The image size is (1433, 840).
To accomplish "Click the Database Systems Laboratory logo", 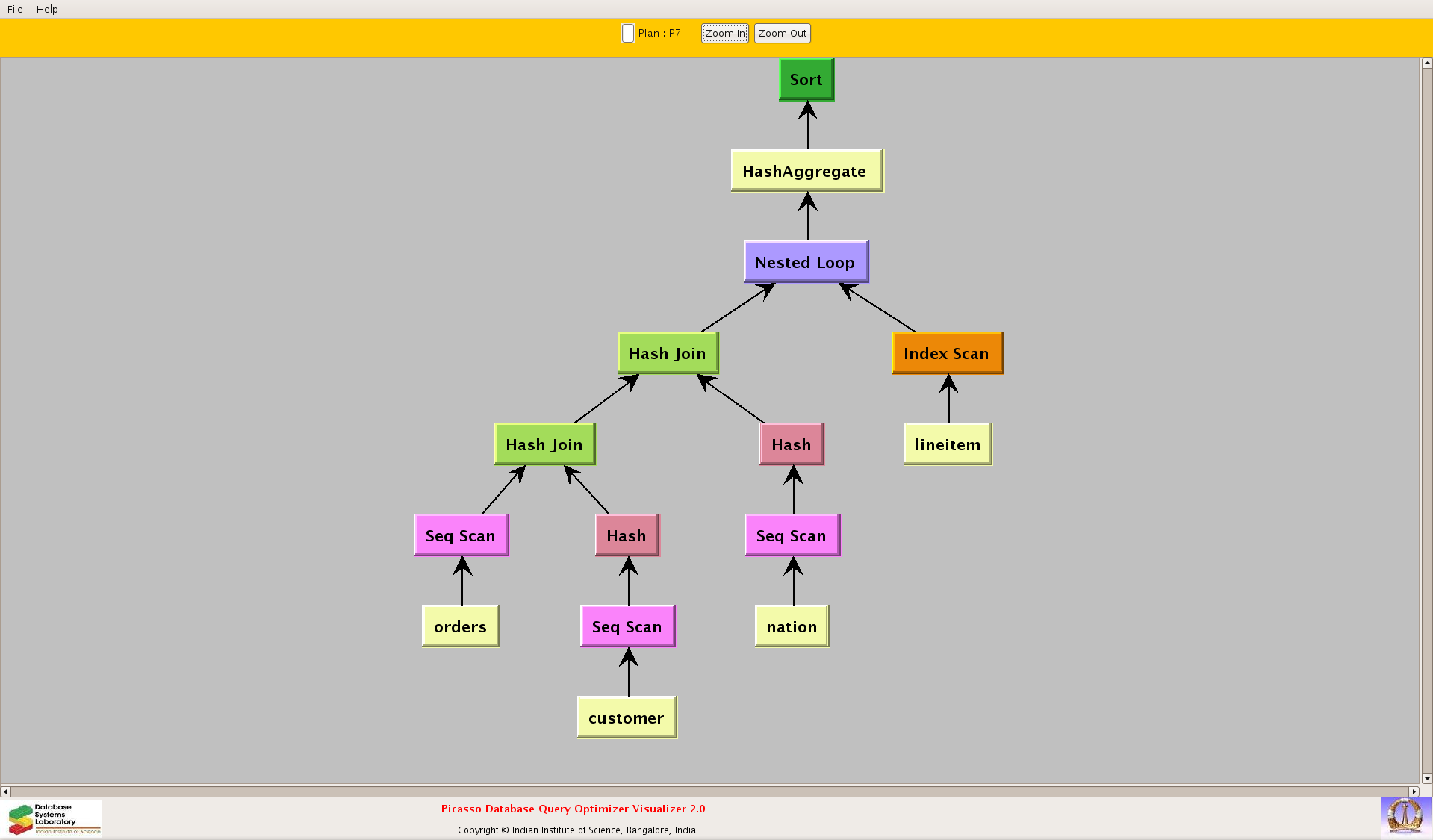I will 54,818.
